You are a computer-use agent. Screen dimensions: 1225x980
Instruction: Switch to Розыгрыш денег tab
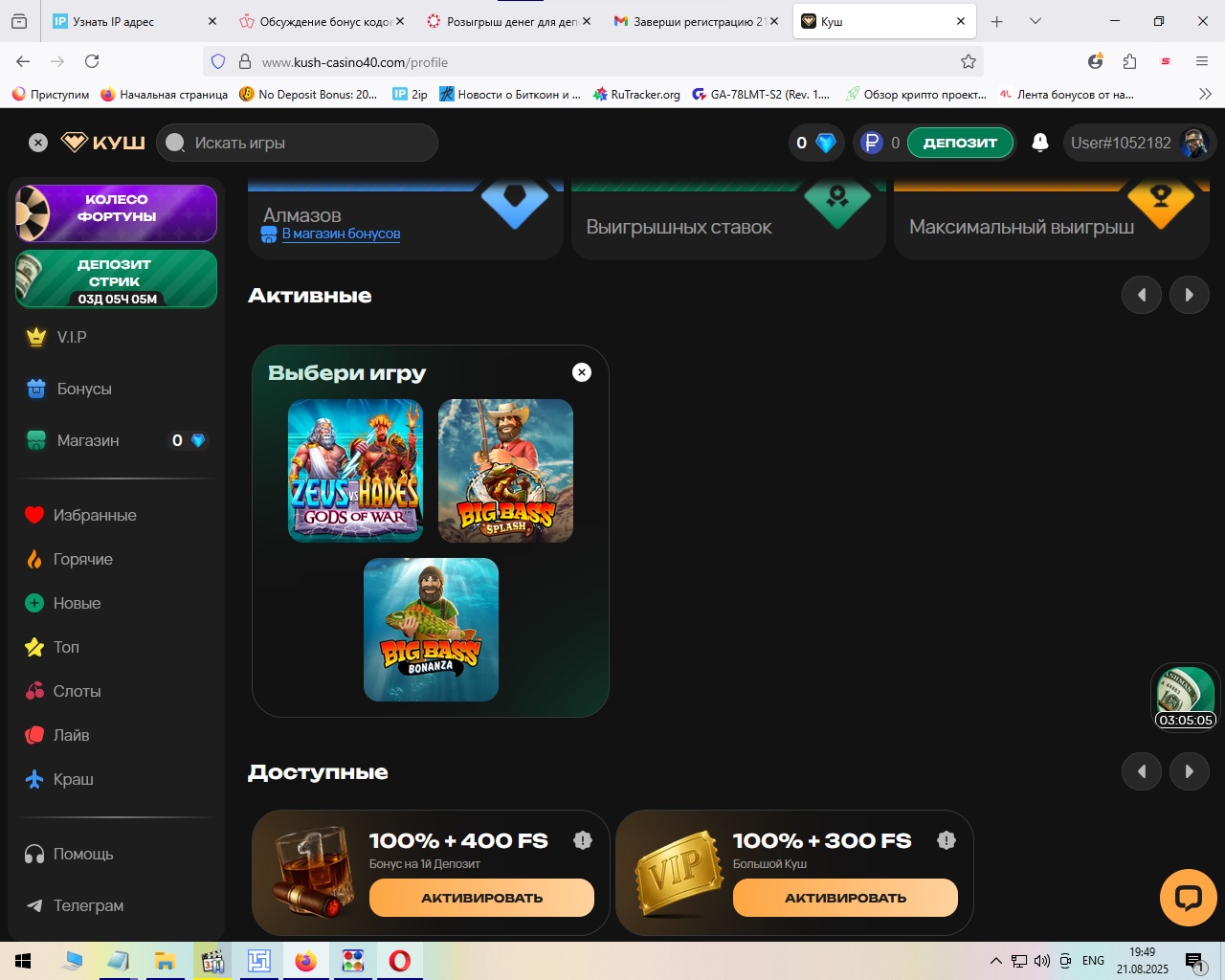point(508,21)
